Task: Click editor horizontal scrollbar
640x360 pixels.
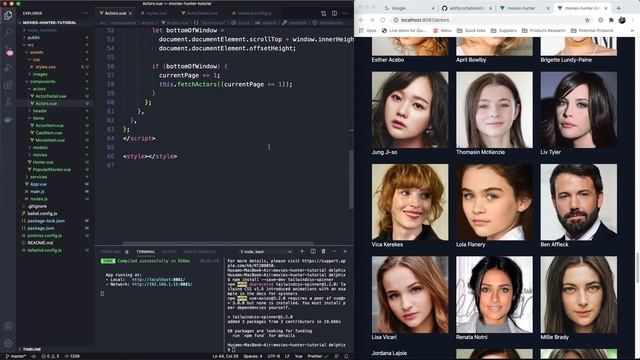Action: (218, 243)
